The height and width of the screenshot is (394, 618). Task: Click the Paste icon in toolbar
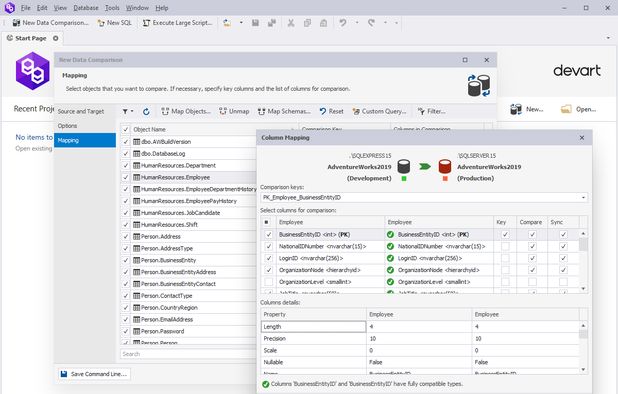(x=324, y=23)
